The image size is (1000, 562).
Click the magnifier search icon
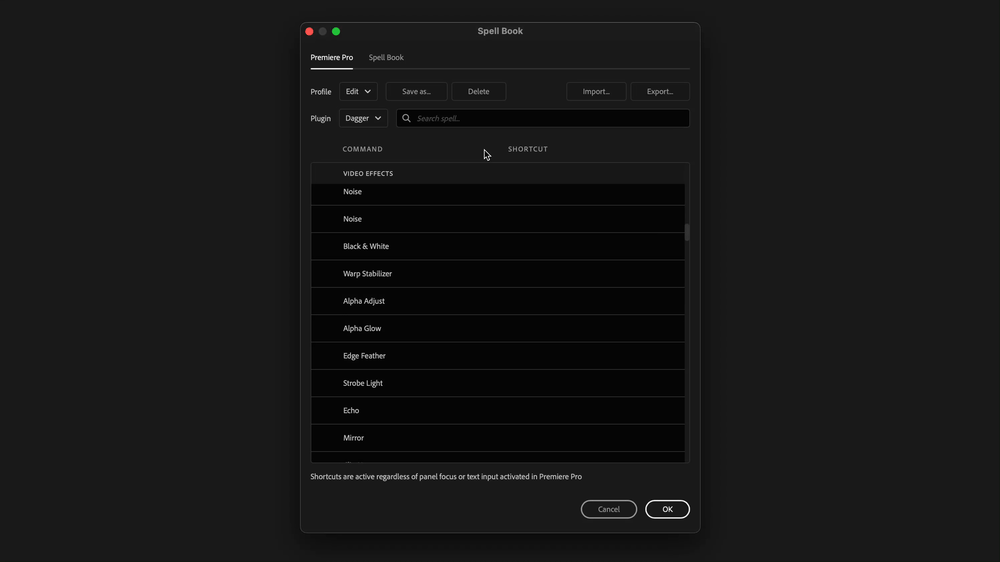click(406, 118)
